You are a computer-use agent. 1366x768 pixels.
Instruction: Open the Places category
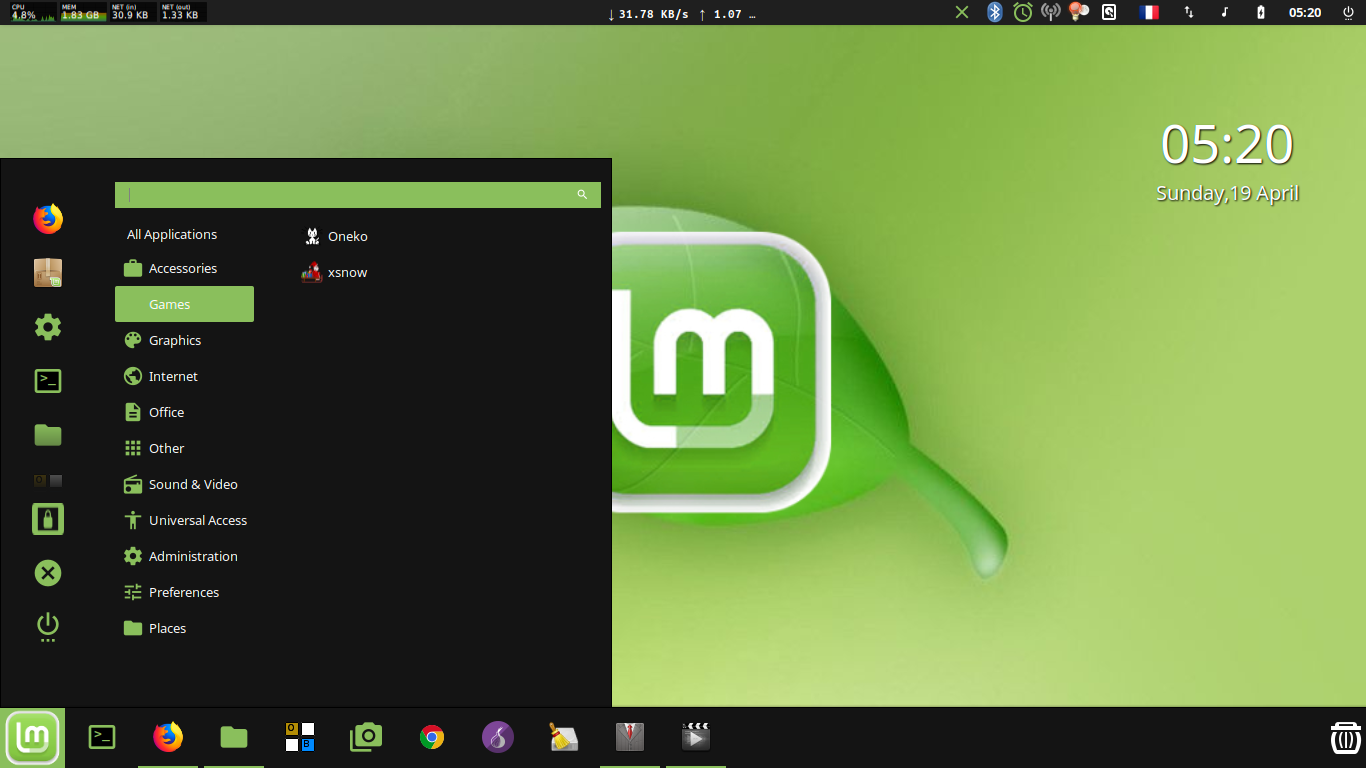tap(184, 628)
